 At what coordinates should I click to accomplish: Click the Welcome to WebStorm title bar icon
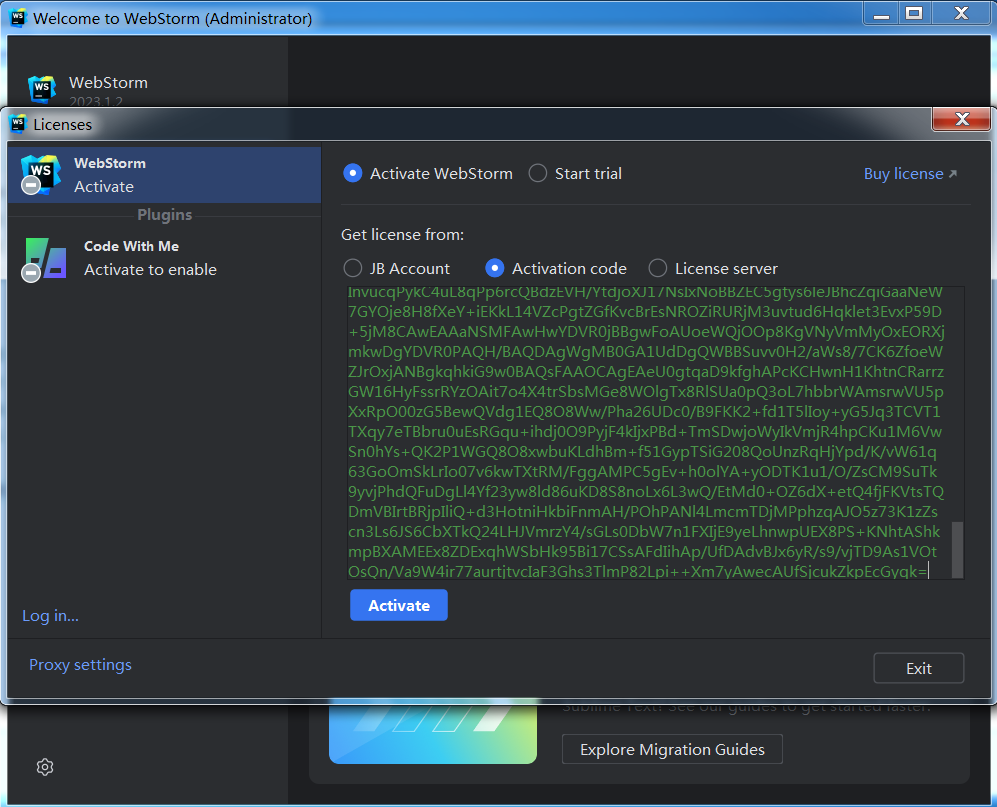coord(17,18)
